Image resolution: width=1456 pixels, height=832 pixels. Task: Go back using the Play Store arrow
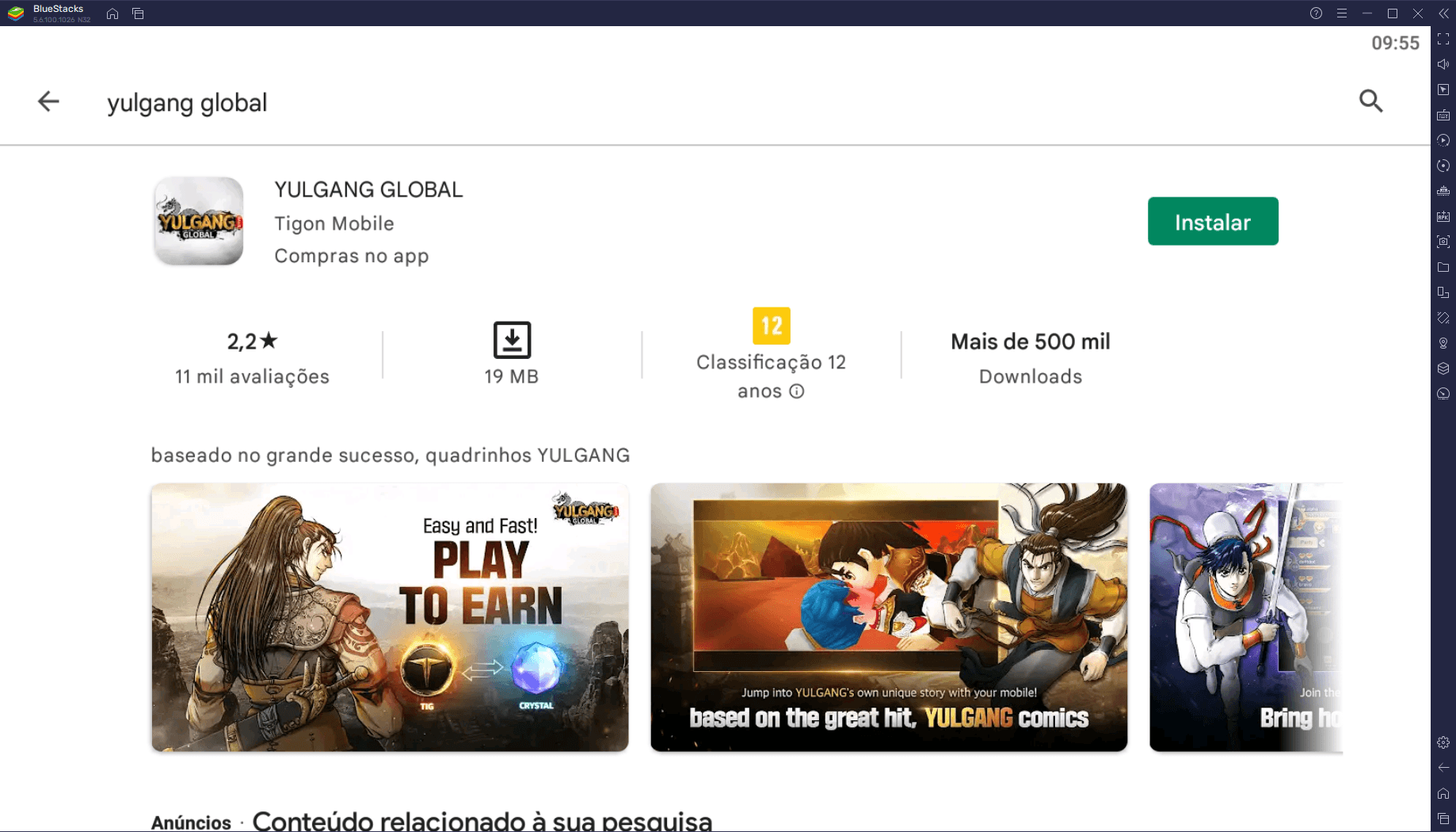[x=48, y=101]
